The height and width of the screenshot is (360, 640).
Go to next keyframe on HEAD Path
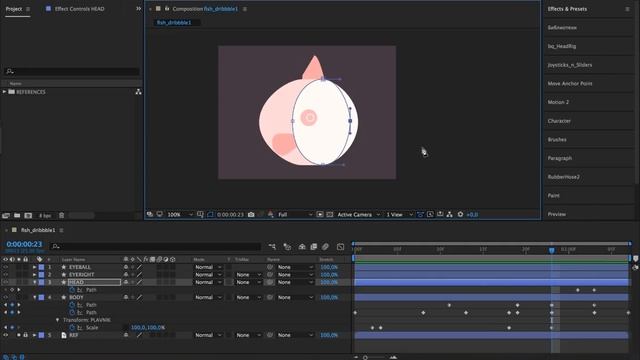[19, 290]
